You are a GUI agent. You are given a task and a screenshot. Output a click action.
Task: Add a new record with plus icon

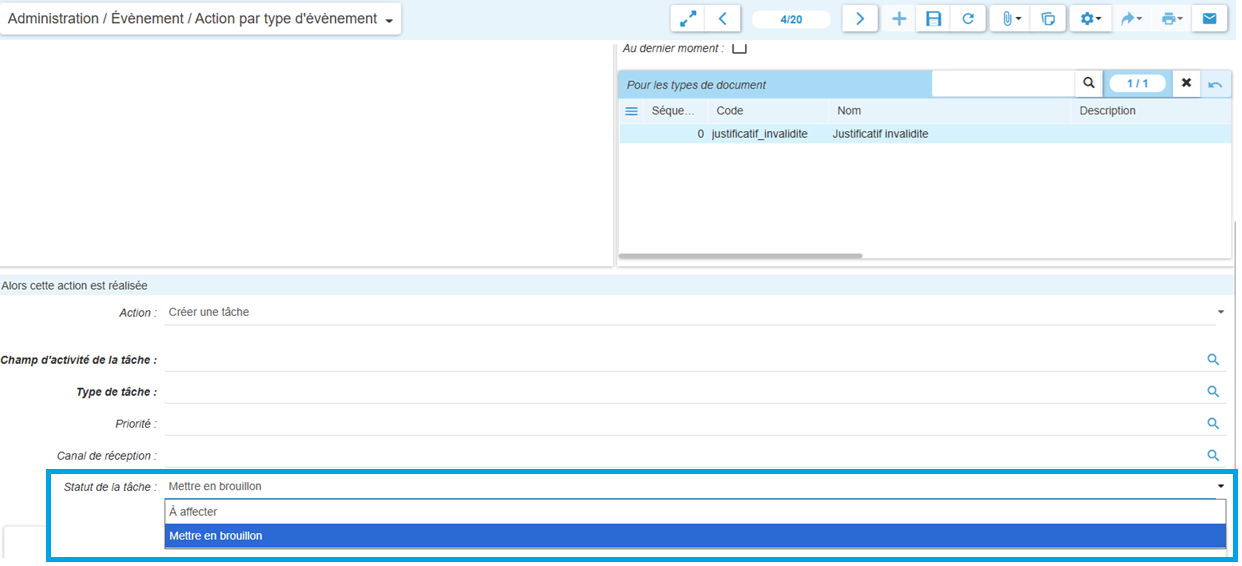pyautogui.click(x=899, y=19)
